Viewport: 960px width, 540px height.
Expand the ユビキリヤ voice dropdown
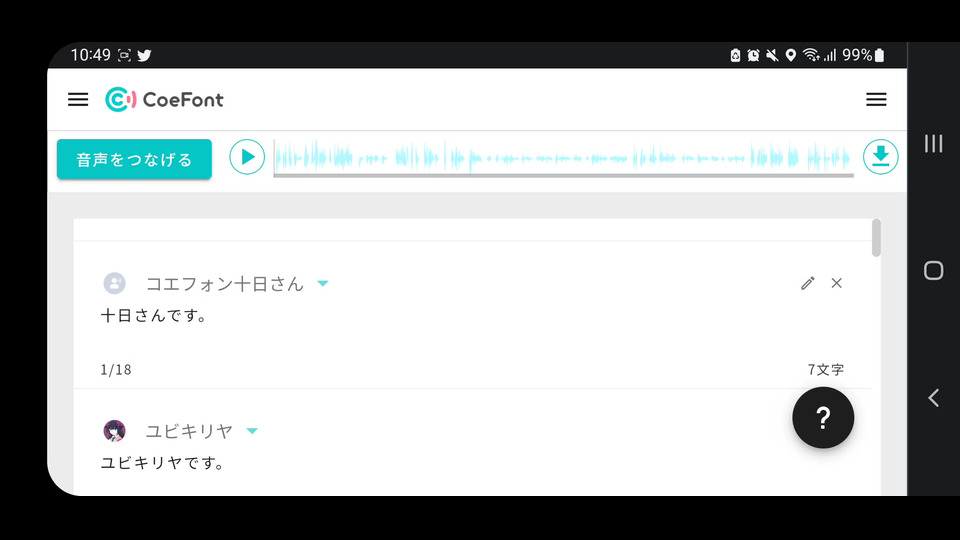252,431
